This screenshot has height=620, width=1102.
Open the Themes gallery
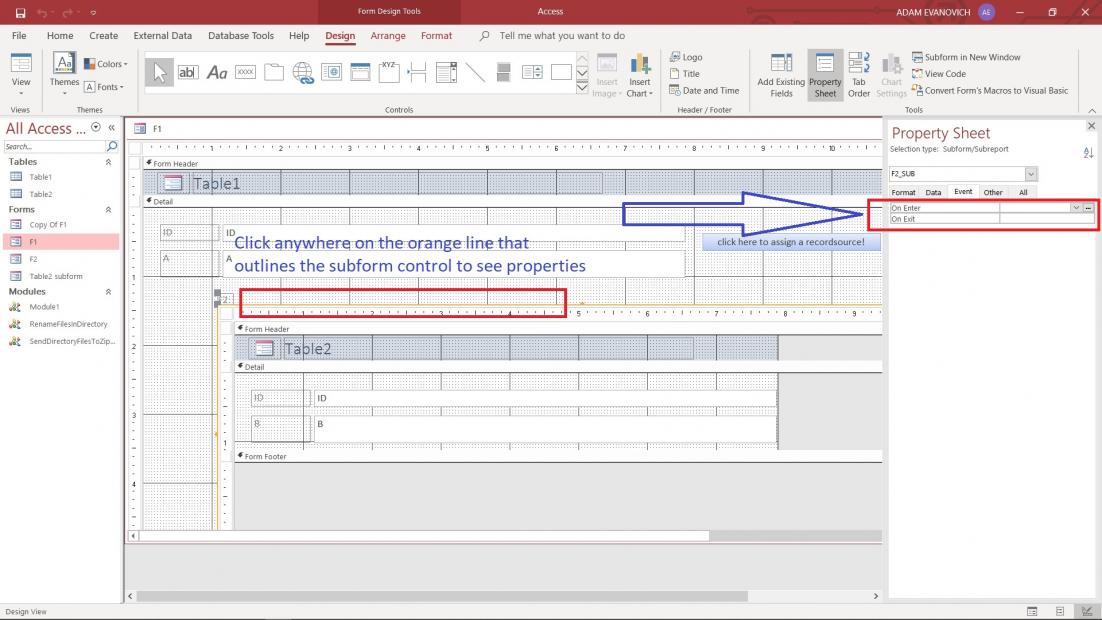[x=64, y=75]
